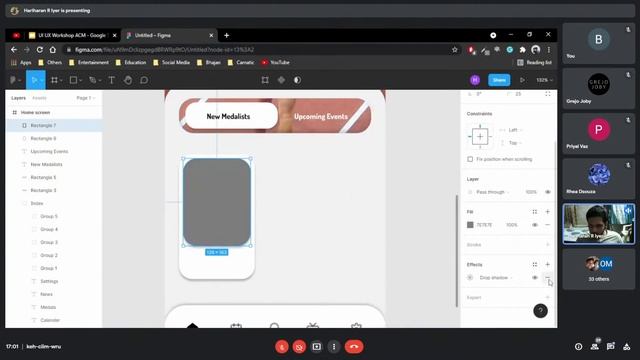Open the Figma main menu
Viewport: 640px width, 360px height.
(x=15, y=80)
